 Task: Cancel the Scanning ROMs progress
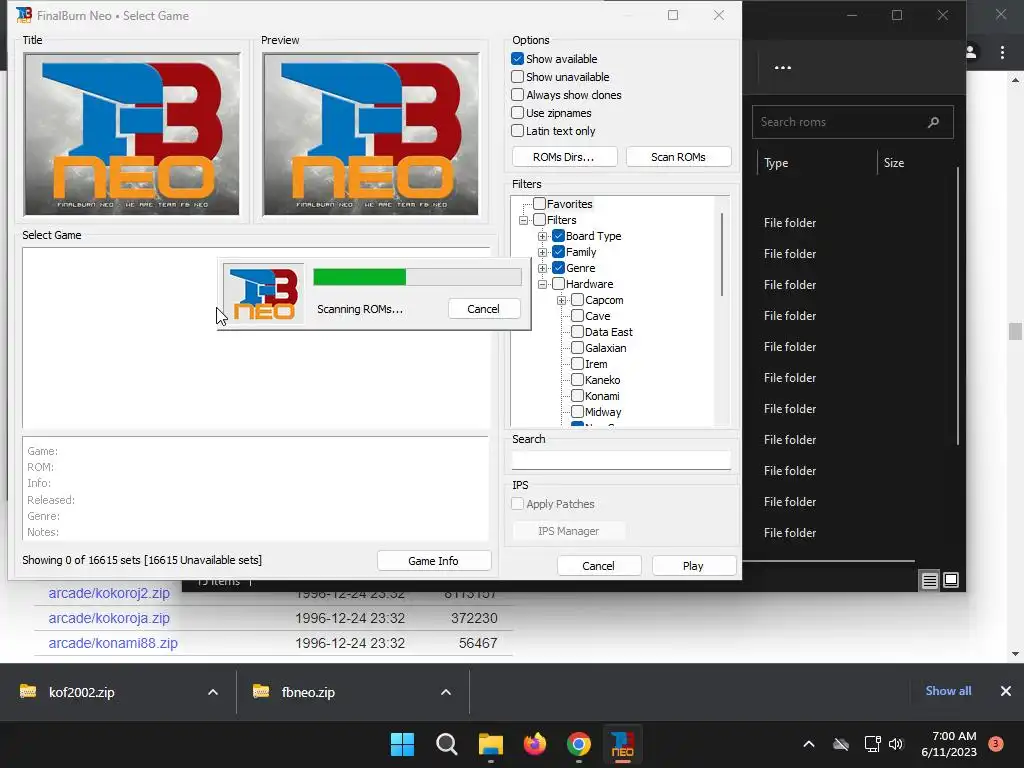484,309
